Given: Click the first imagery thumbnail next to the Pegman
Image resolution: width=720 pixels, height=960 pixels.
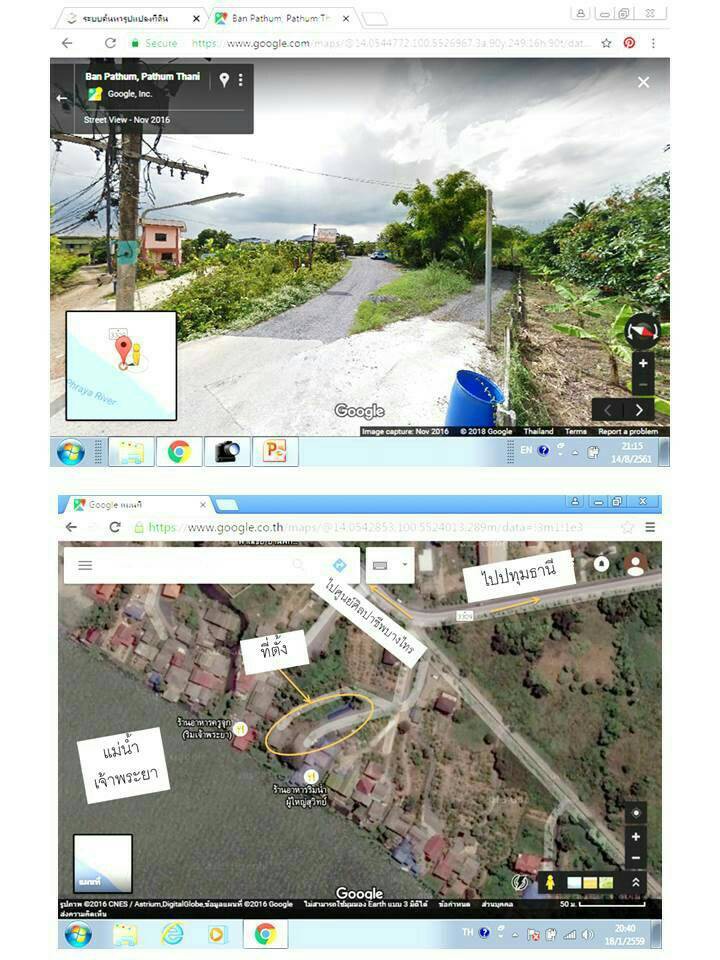Looking at the screenshot, I should tap(574, 882).
